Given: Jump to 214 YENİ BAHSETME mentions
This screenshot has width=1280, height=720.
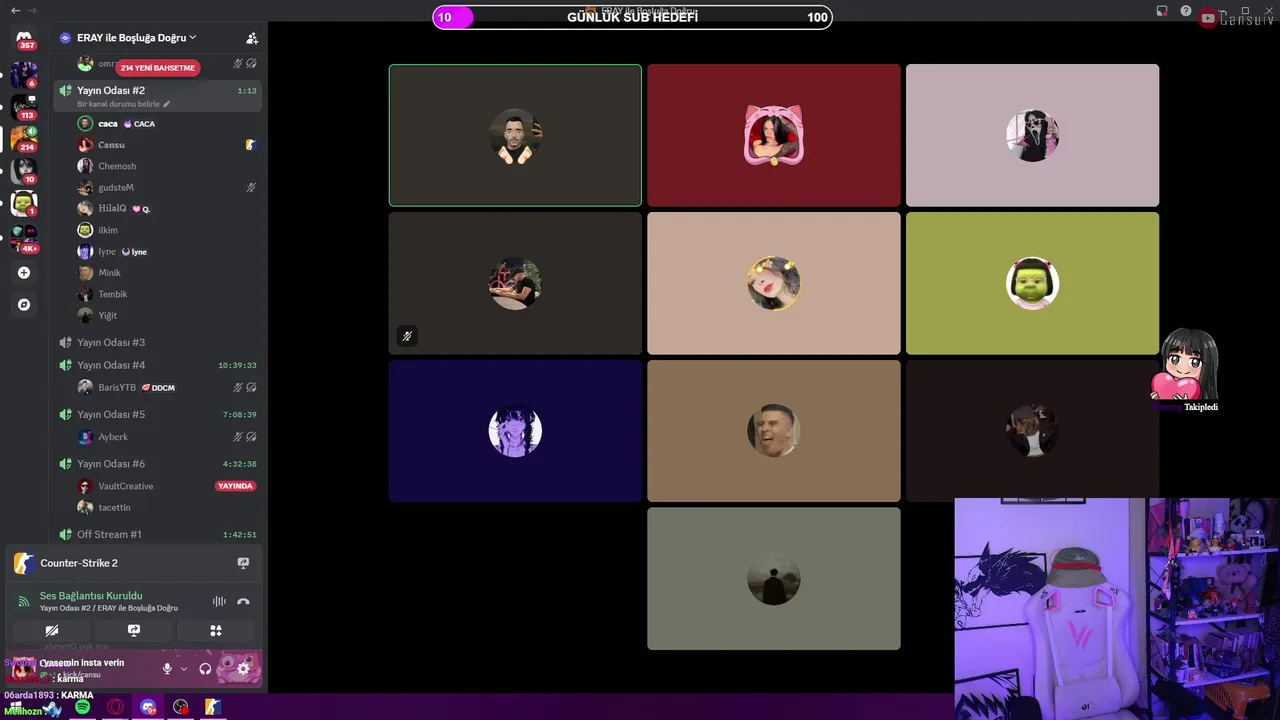Looking at the screenshot, I should pyautogui.click(x=158, y=68).
